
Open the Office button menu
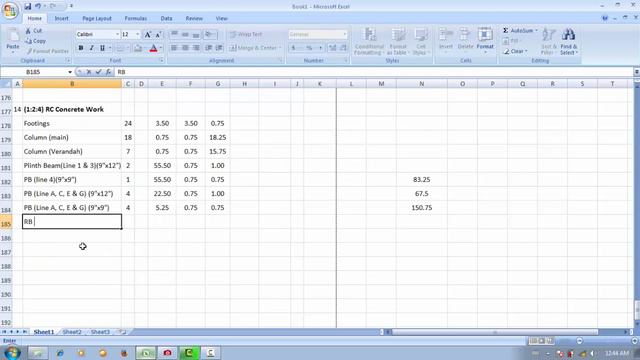tap(10, 10)
